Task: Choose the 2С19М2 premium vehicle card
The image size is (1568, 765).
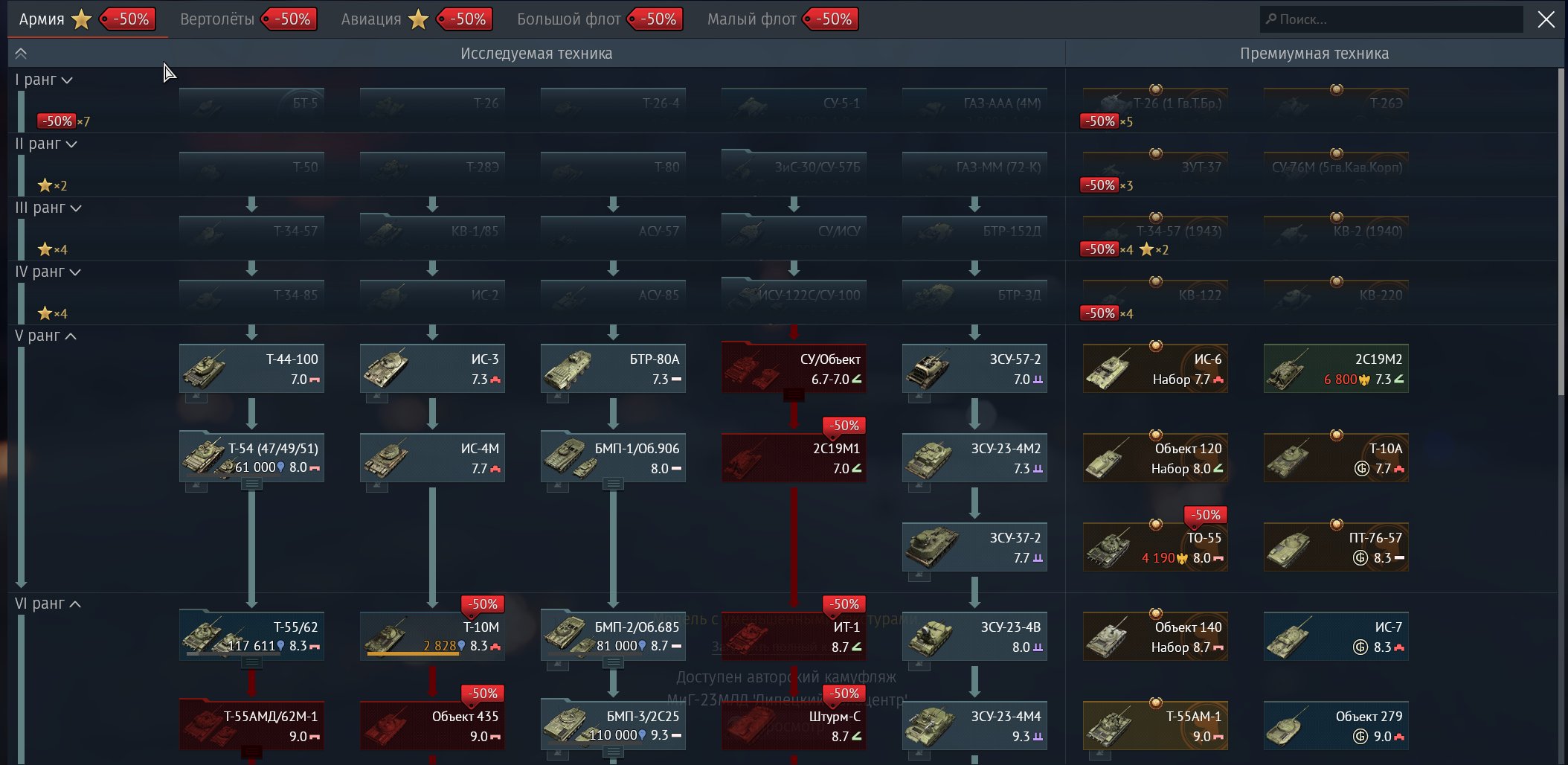Action: coord(1336,369)
